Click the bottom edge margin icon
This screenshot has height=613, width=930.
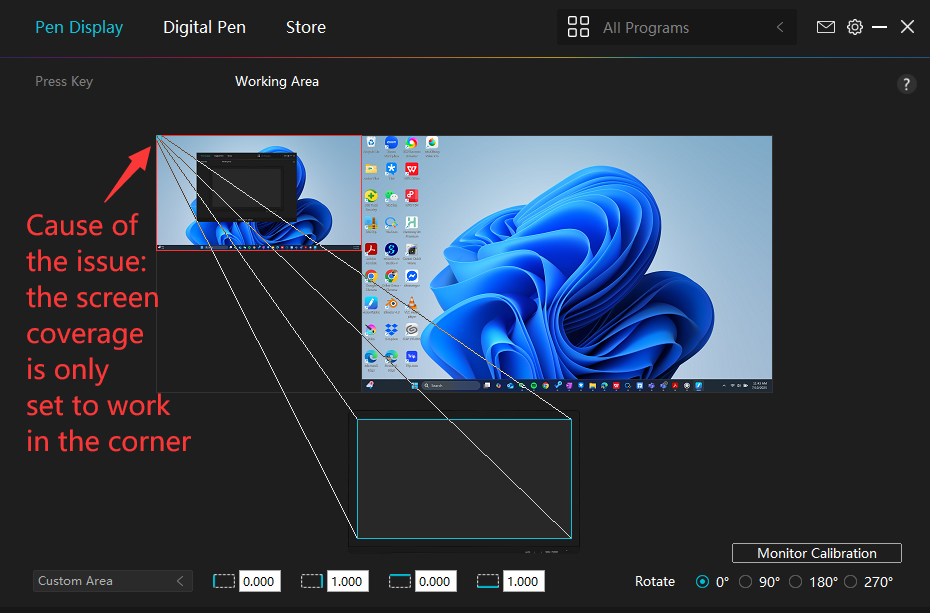pyautogui.click(x=488, y=581)
